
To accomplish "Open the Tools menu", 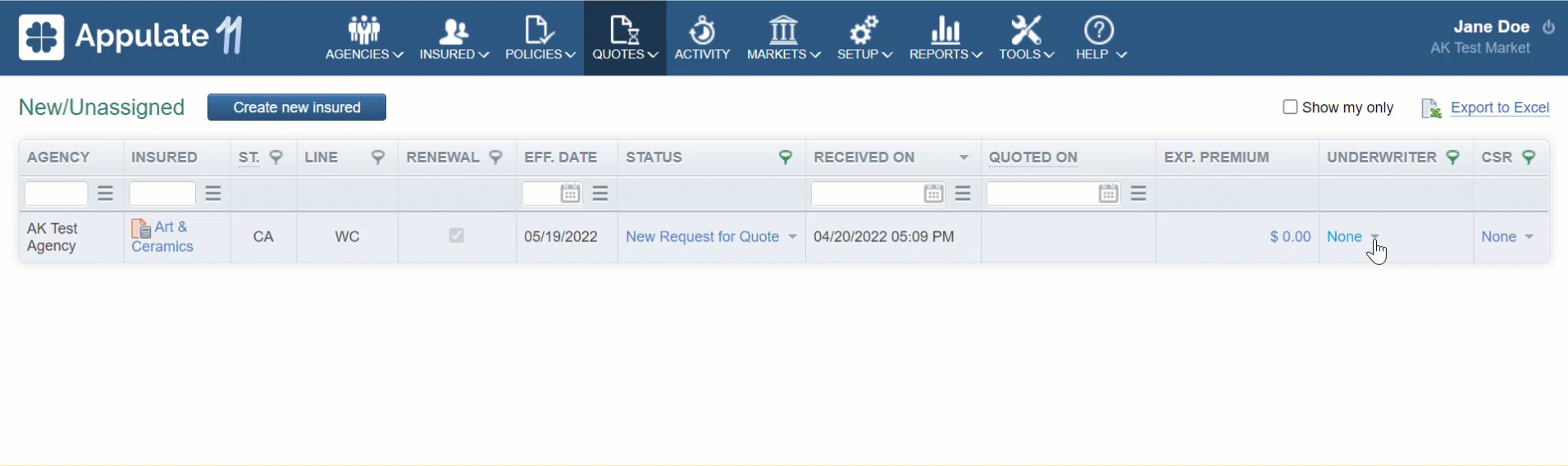I will [1026, 39].
